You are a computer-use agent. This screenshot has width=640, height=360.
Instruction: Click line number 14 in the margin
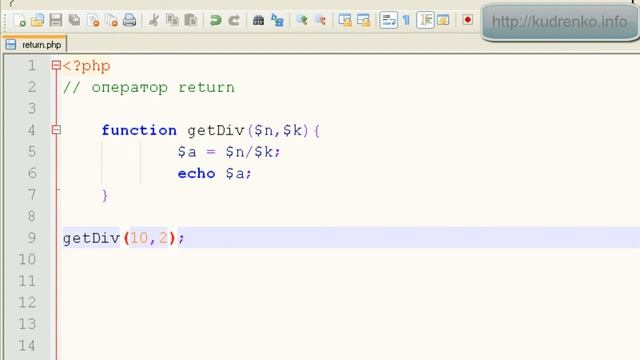[27, 346]
